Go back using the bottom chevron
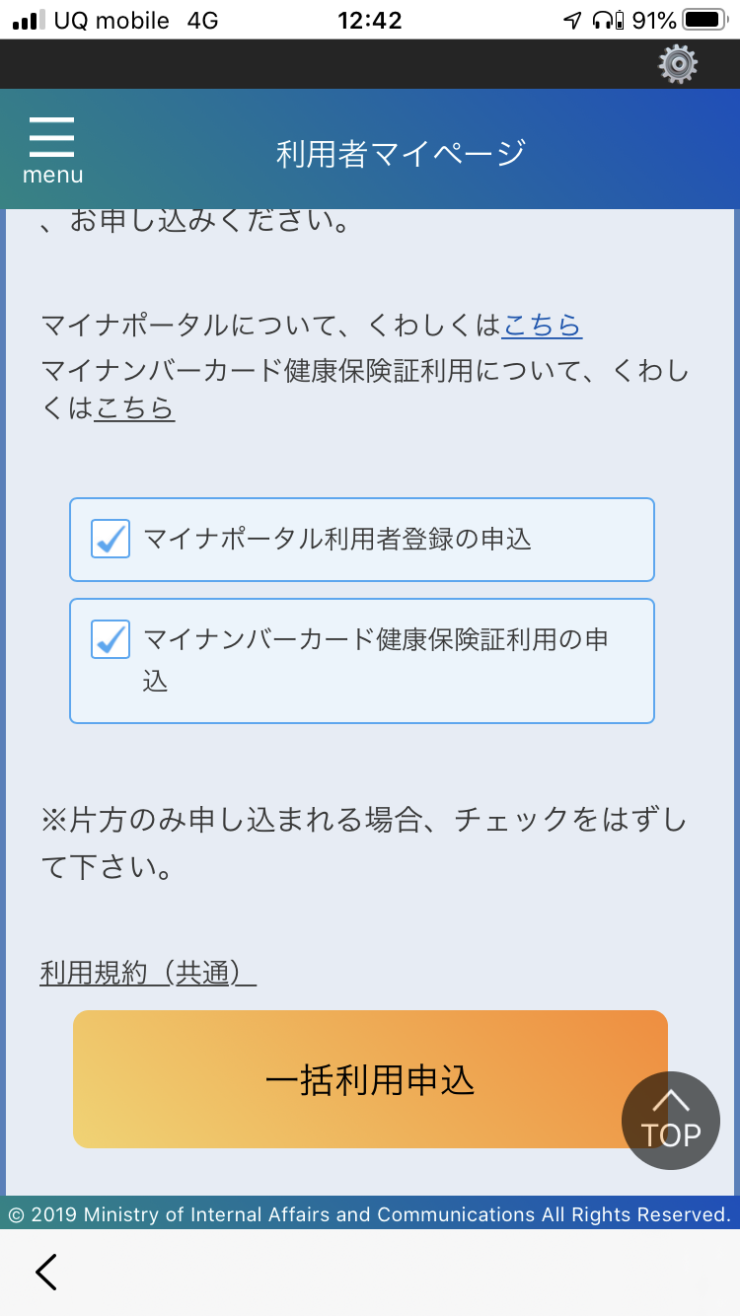Image resolution: width=740 pixels, height=1316 pixels. [x=46, y=1272]
